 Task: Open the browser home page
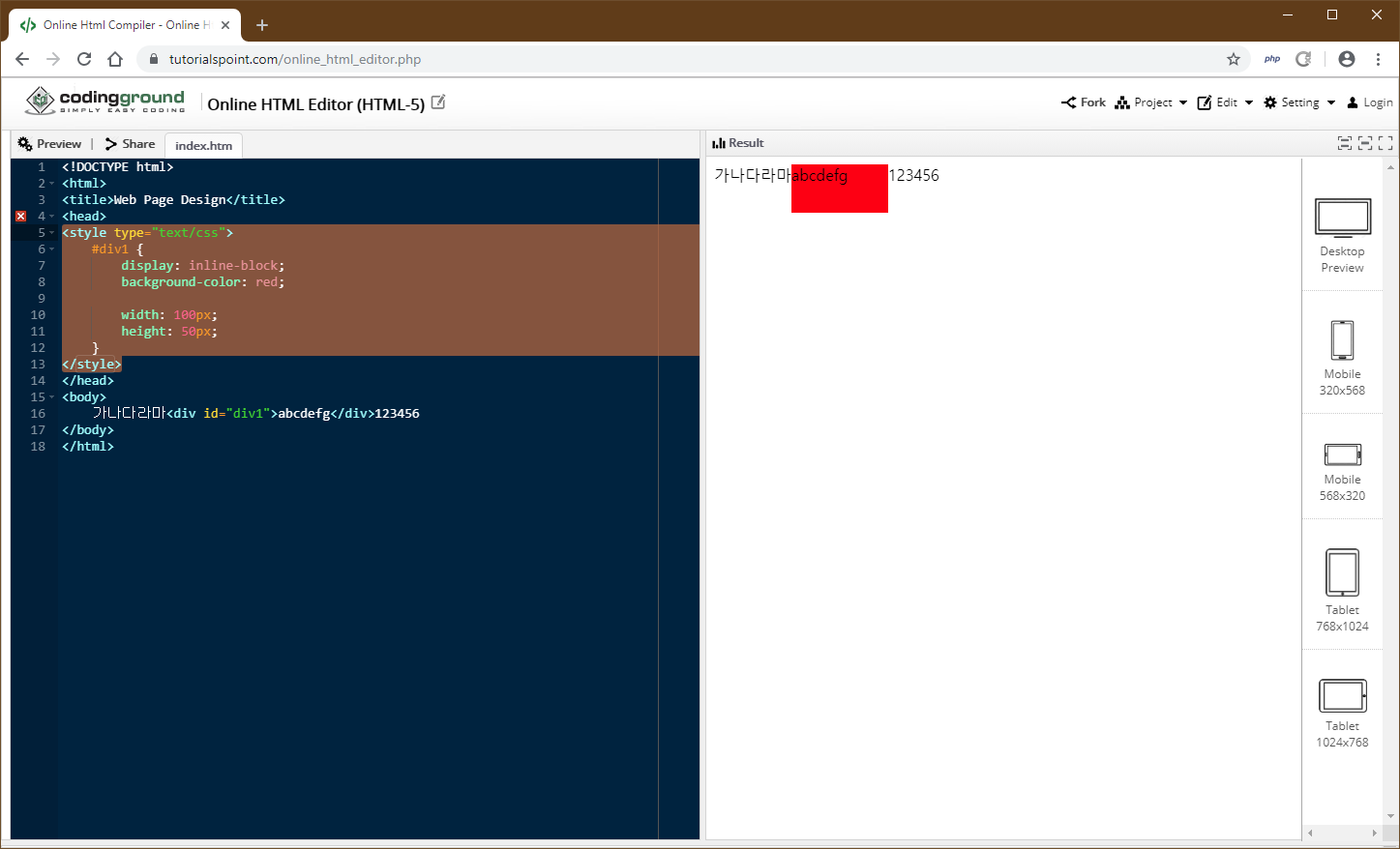pyautogui.click(x=115, y=59)
